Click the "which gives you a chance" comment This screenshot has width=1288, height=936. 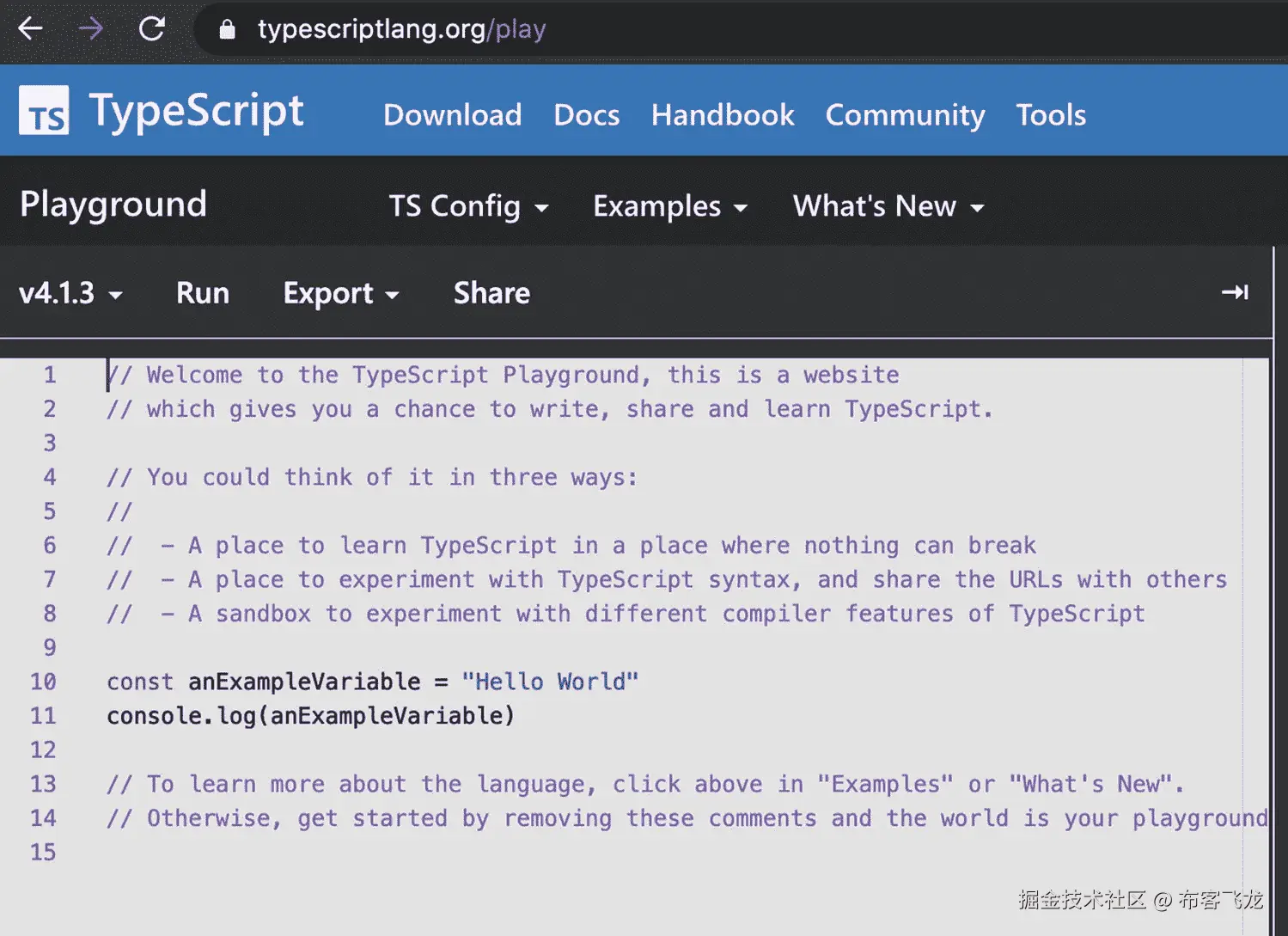550,409
